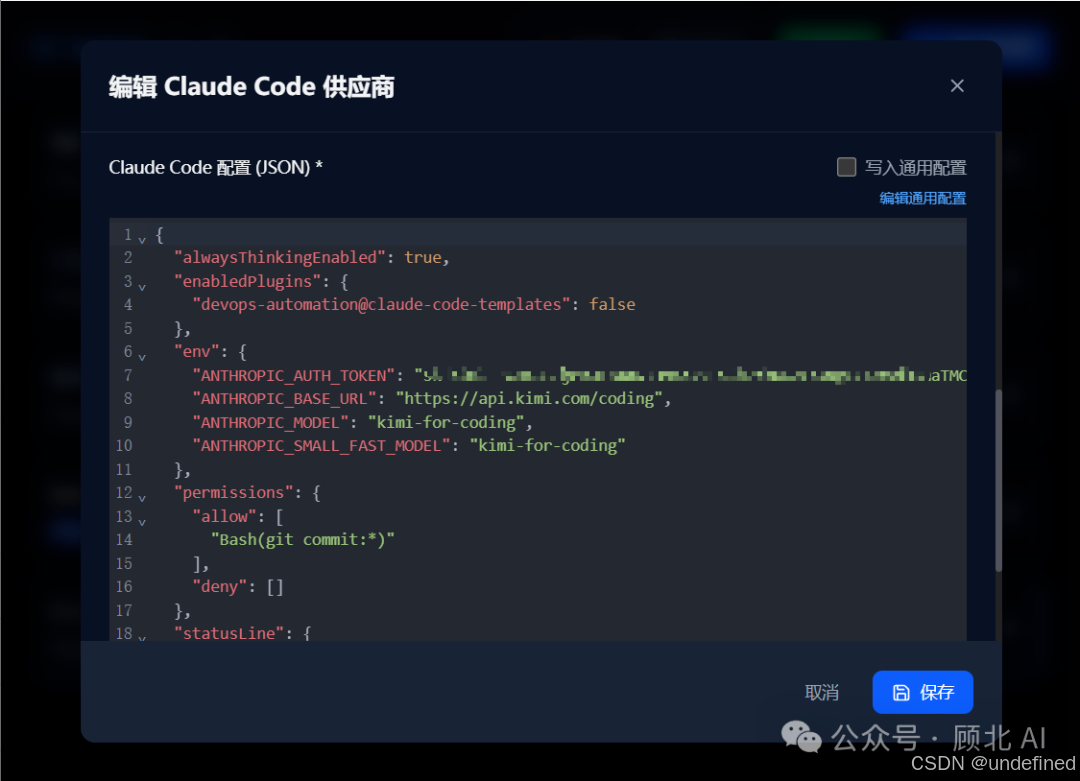Click the vertical scrollbar thumb of the dialog

click(998, 481)
